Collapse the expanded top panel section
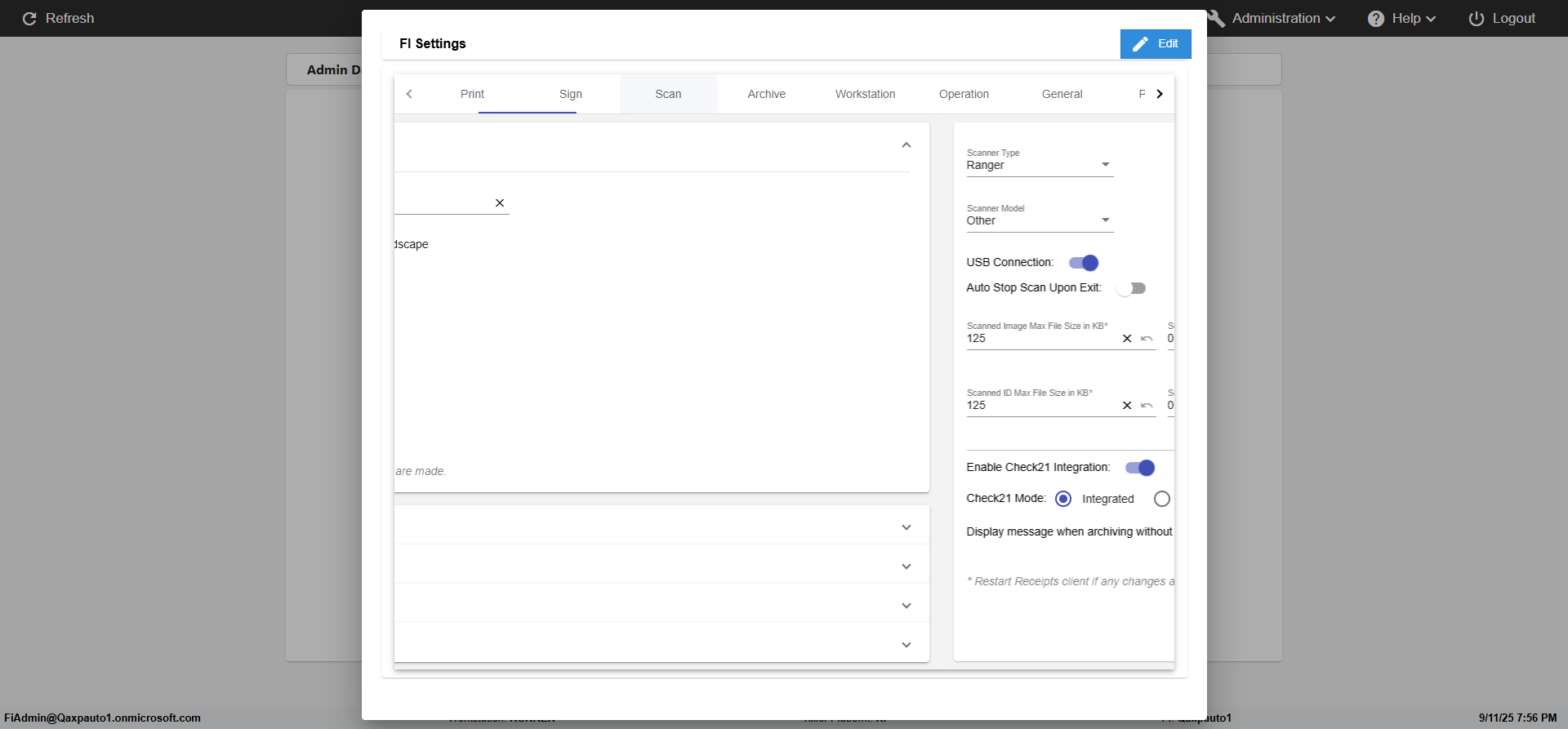This screenshot has height=729, width=1568. pos(906,145)
